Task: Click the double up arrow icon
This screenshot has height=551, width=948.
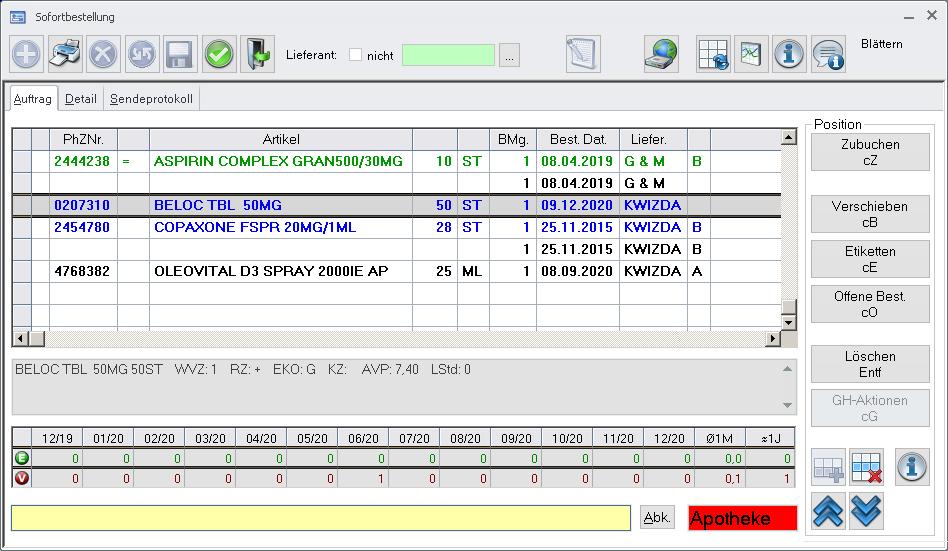Action: [x=829, y=510]
